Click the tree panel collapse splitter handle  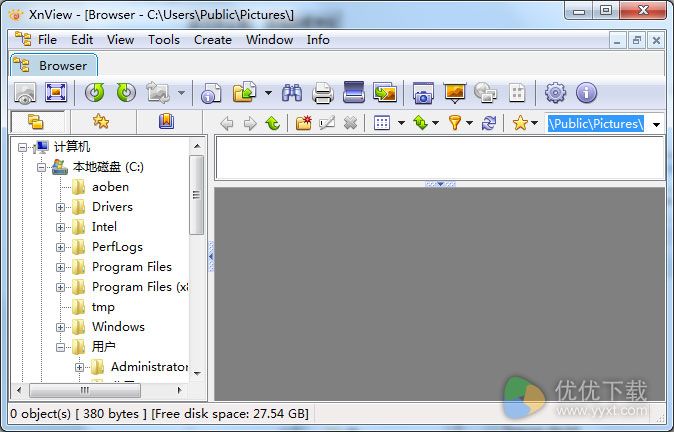pyautogui.click(x=211, y=257)
